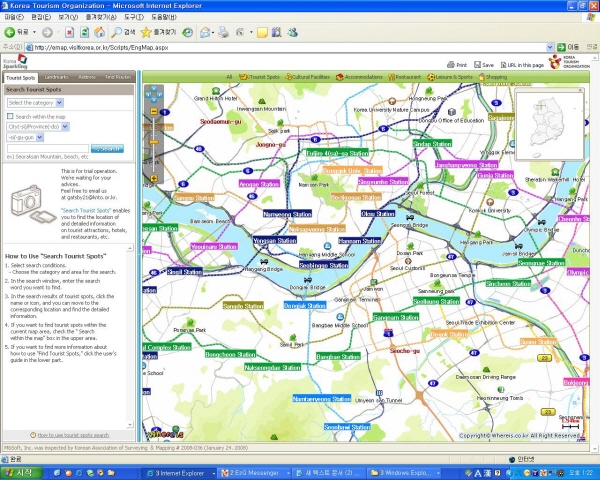Click the Save icon above the map
600x480 pixels.
pos(477,64)
